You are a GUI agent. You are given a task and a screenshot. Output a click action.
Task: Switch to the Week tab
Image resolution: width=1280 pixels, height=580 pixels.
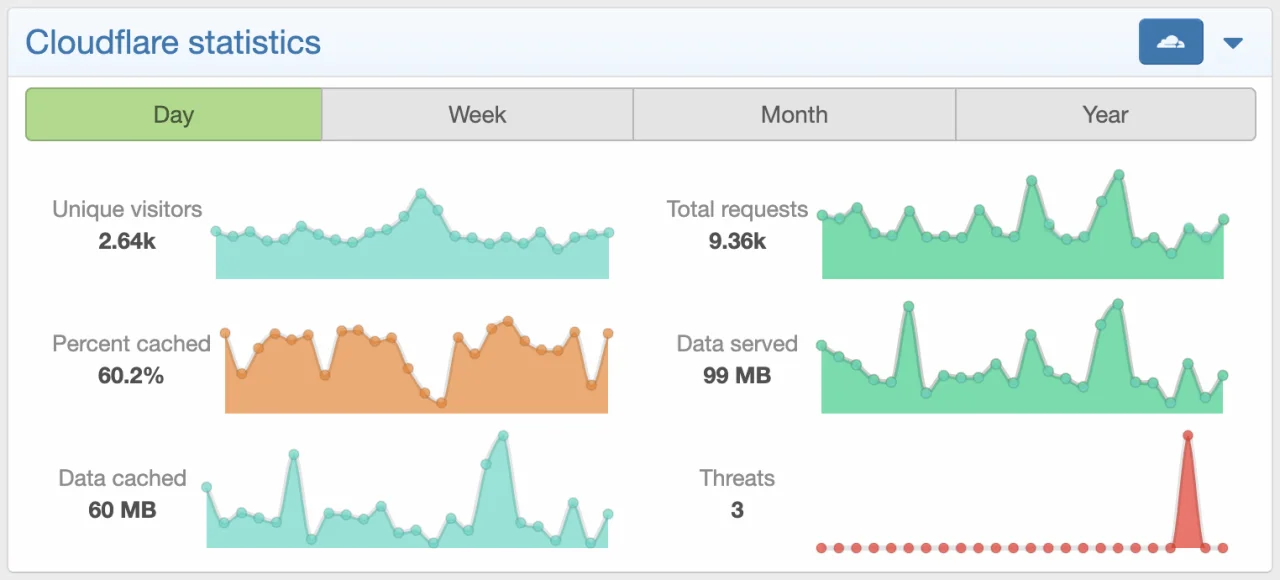tap(477, 114)
